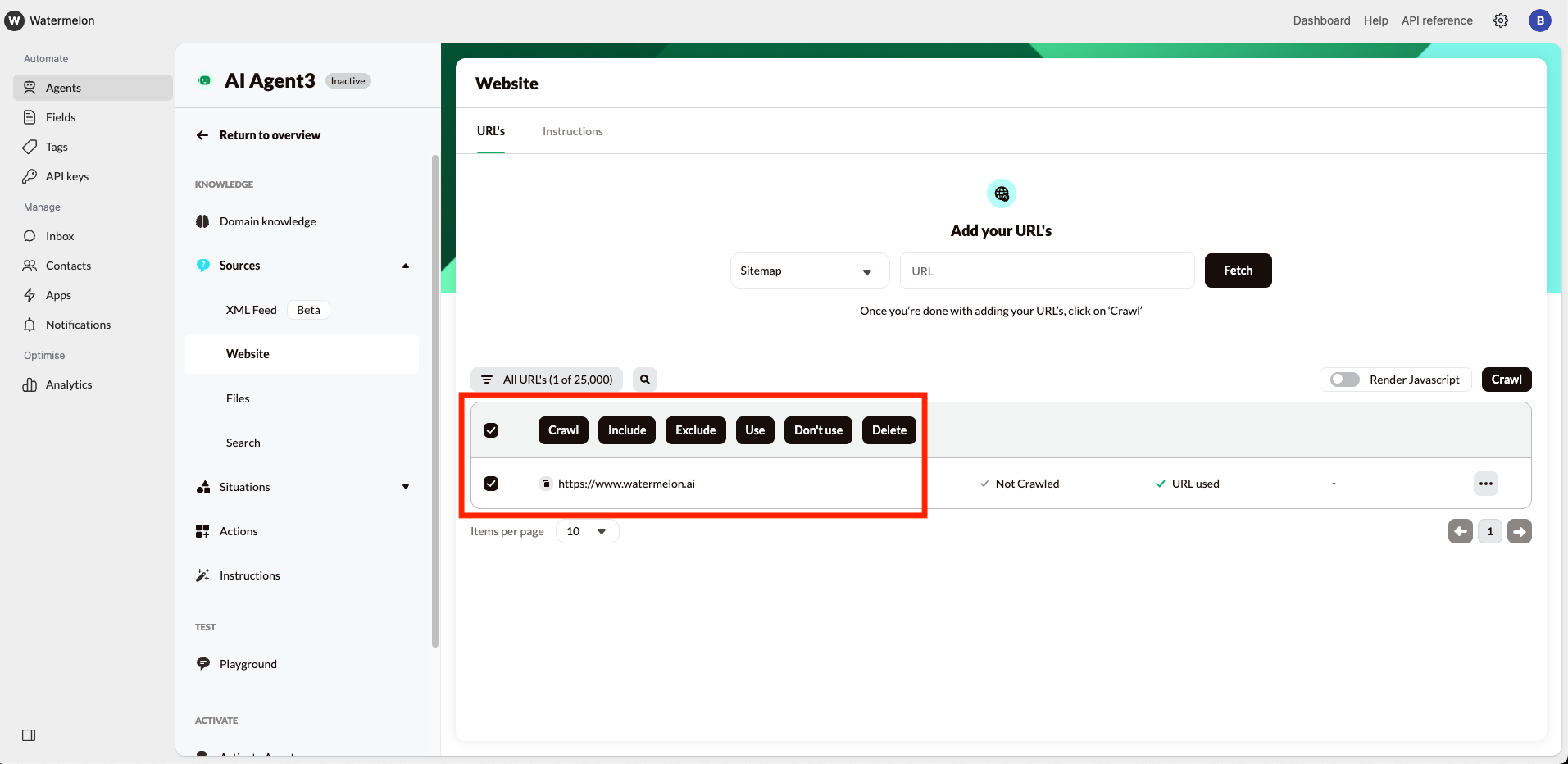The width and height of the screenshot is (1568, 764).
Task: Uncheck the watermelon.ai URL row checkbox
Action: [491, 484]
